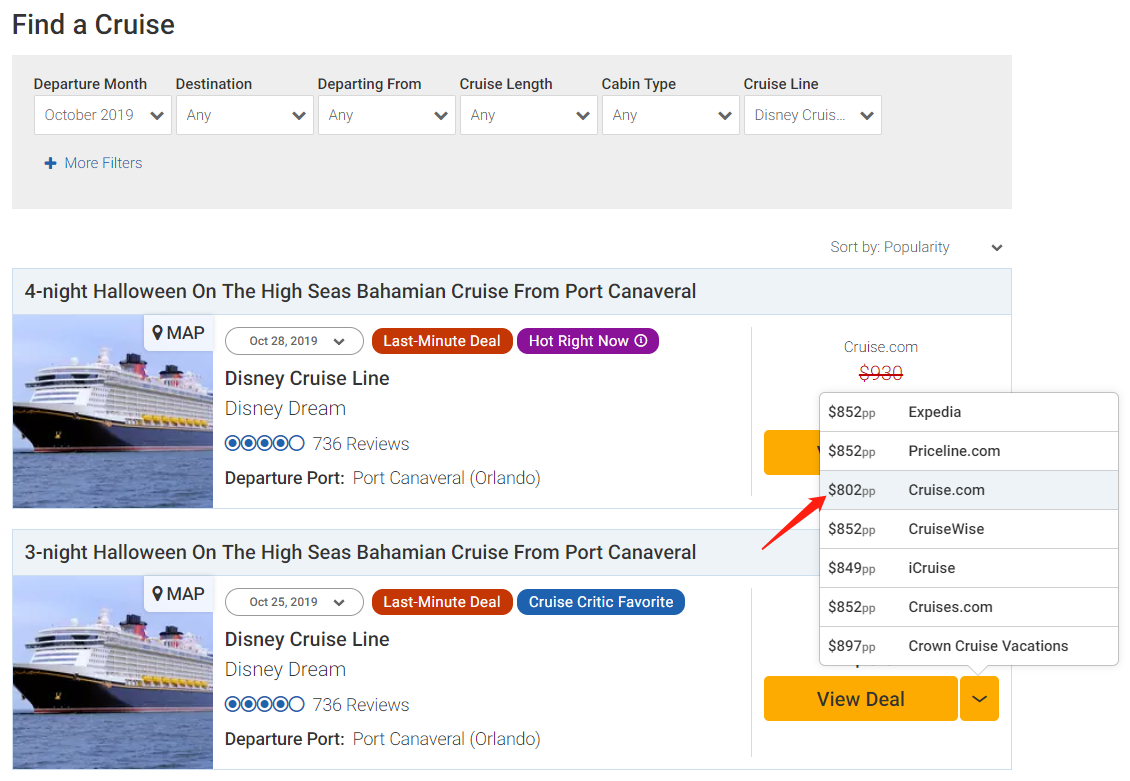Click the rating circles on the 3-night cruise

point(264,704)
